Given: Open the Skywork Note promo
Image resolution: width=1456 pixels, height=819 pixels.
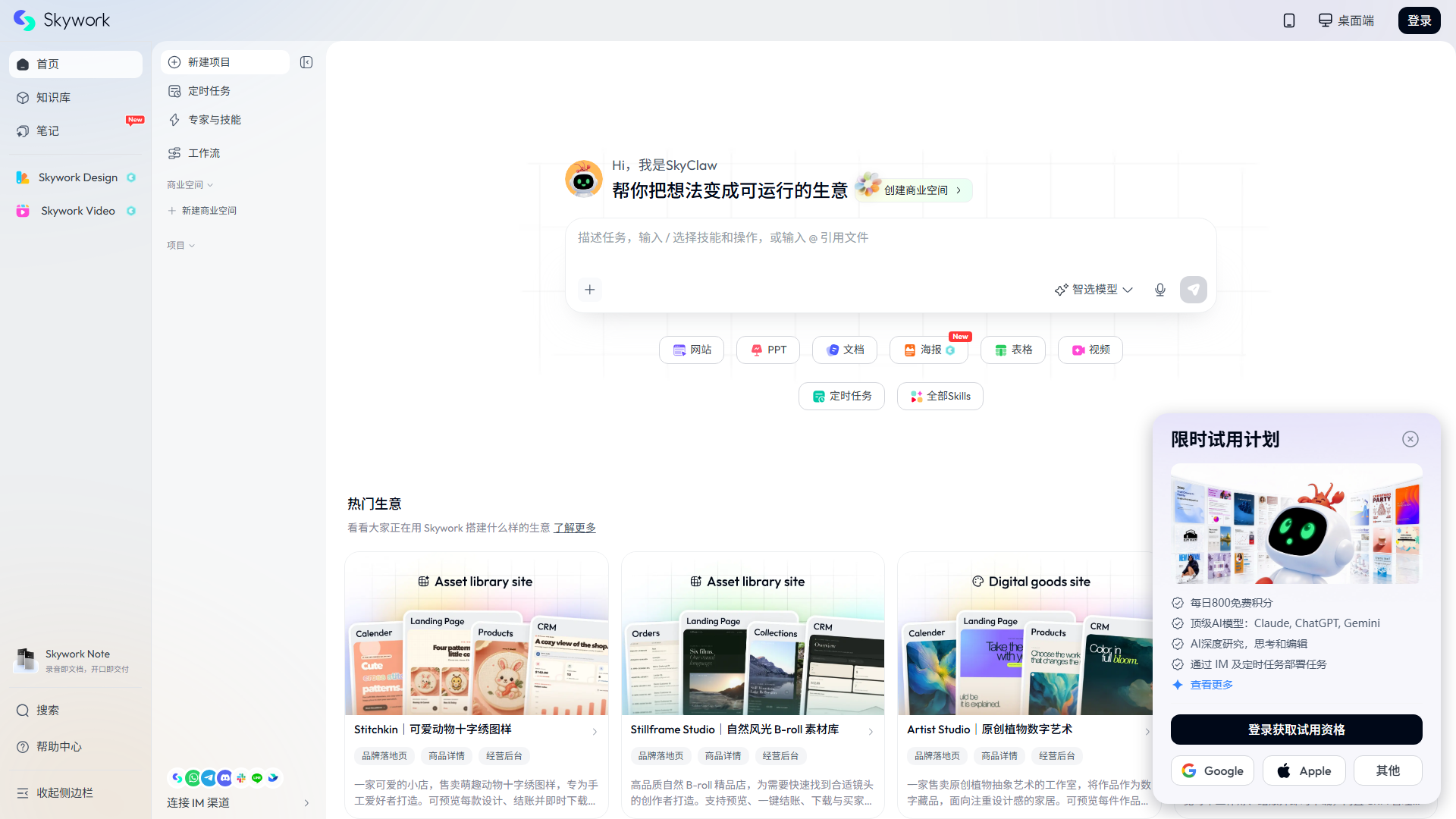Looking at the screenshot, I should (76, 660).
